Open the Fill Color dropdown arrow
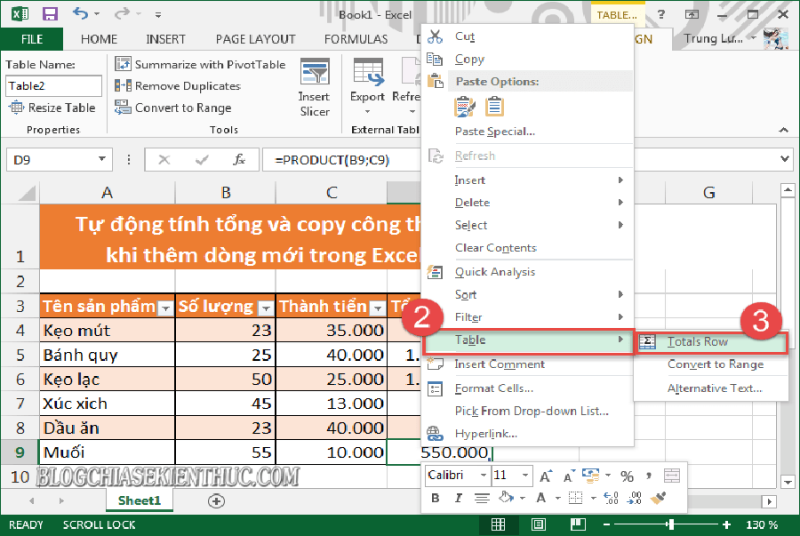This screenshot has width=800, height=536. click(522, 498)
